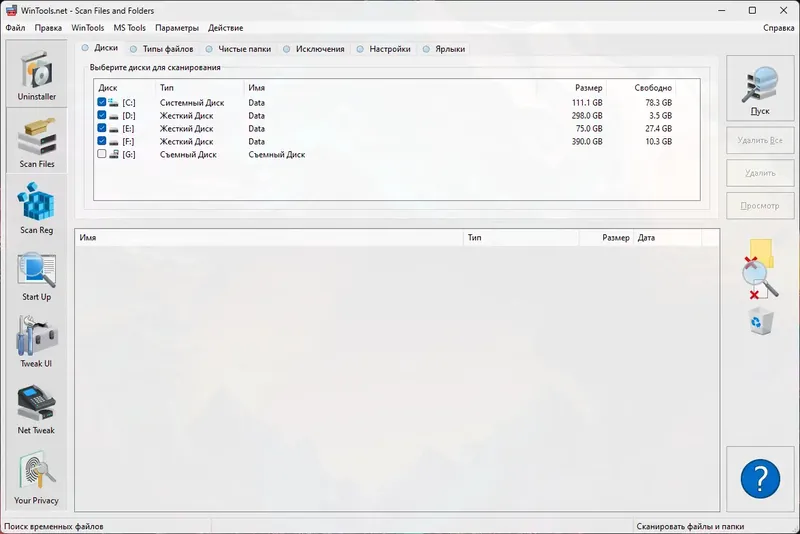
Task: Uncheck the [D:] drive checkbox
Action: click(x=102, y=115)
